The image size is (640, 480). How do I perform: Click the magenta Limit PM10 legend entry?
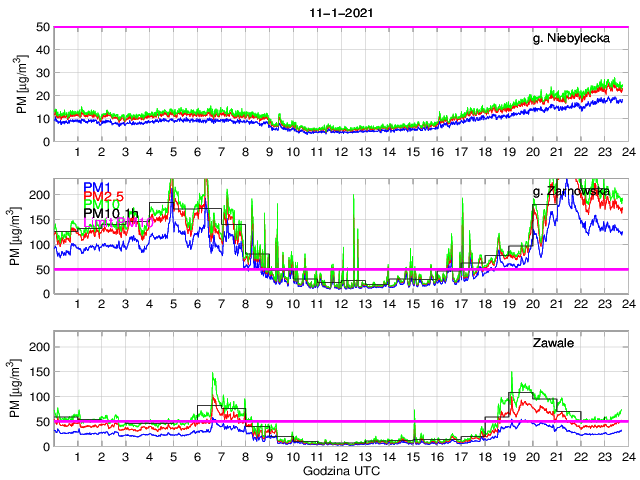click(x=112, y=223)
